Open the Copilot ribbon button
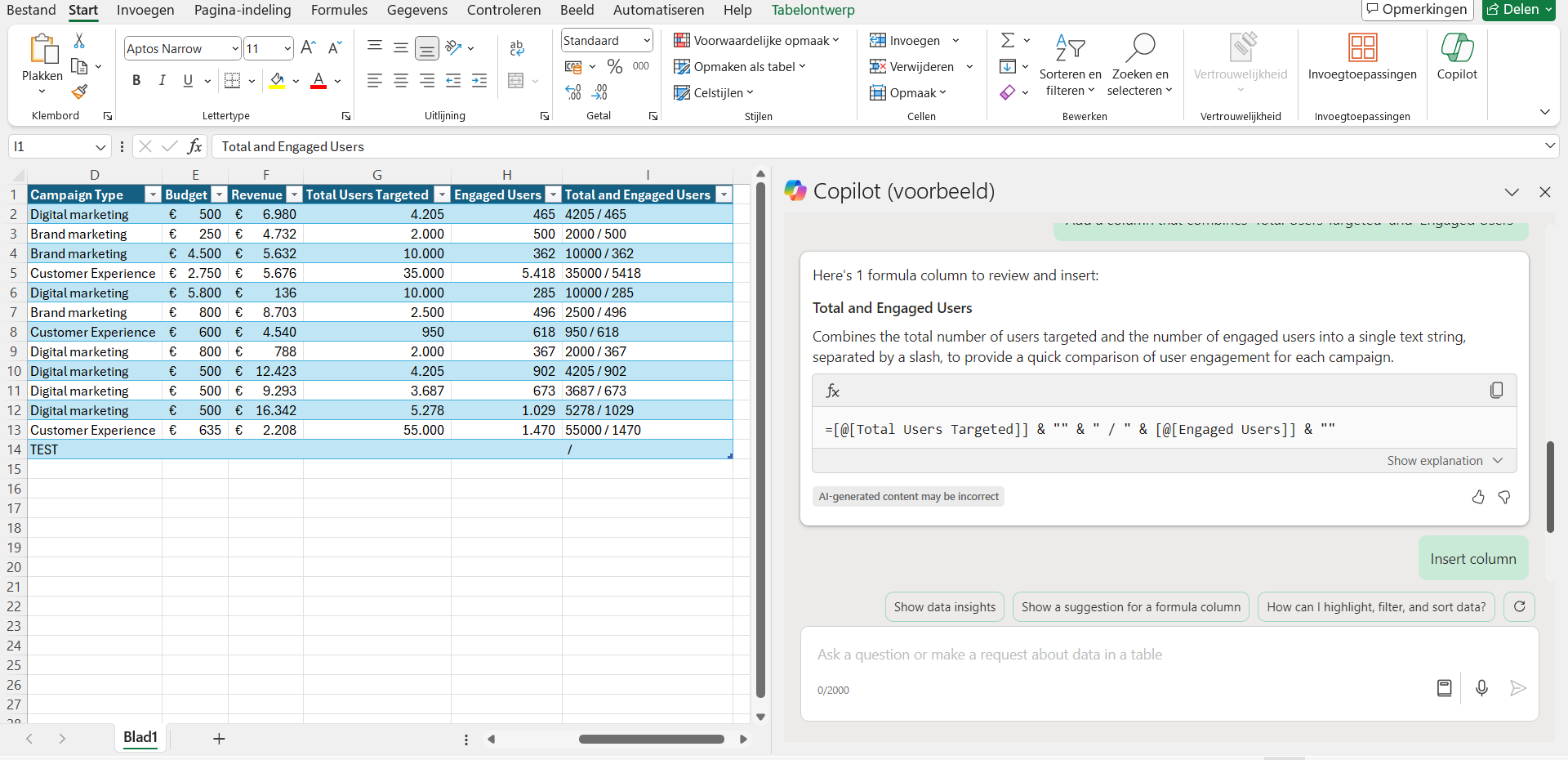 coord(1457,57)
